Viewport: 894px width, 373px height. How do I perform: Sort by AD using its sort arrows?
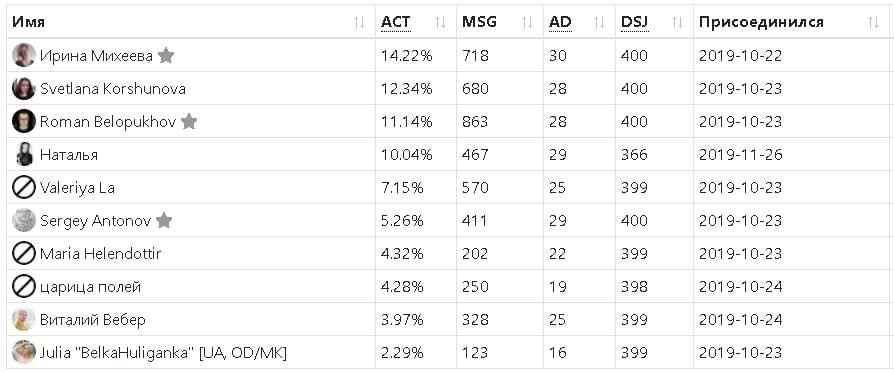(x=600, y=22)
